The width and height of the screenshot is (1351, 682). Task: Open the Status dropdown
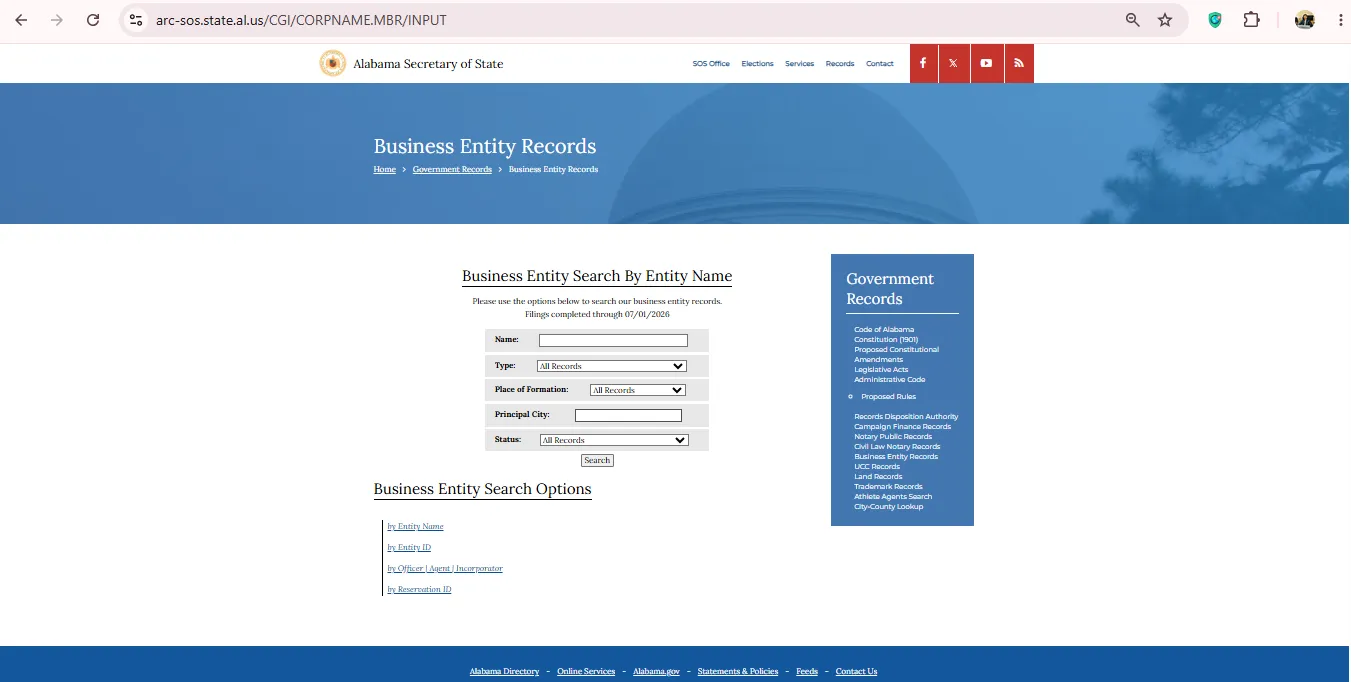(x=614, y=440)
